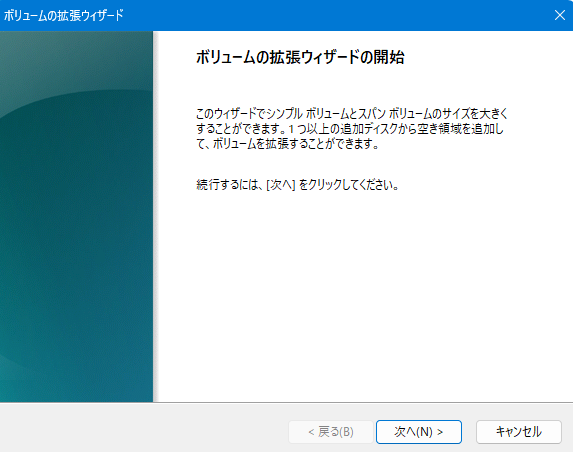
Task: Click the title bar text ボリュームの拡張ウィザード
Action: click(64, 15)
